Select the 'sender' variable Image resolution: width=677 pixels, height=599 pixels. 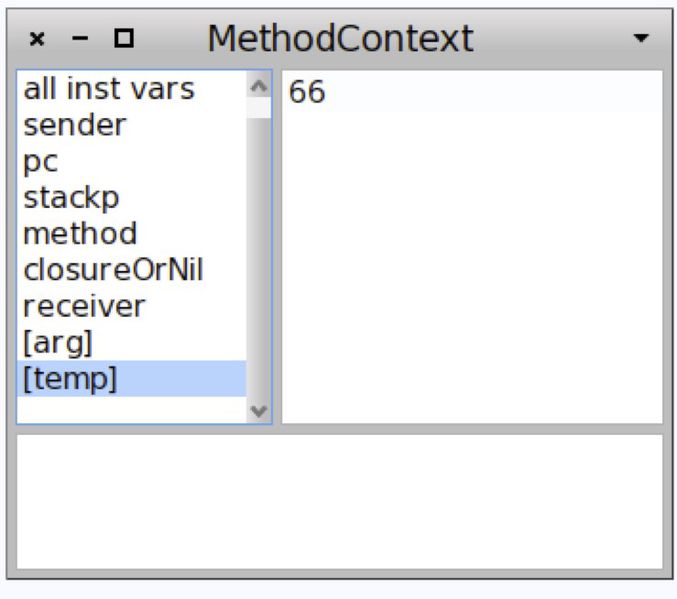coord(75,126)
